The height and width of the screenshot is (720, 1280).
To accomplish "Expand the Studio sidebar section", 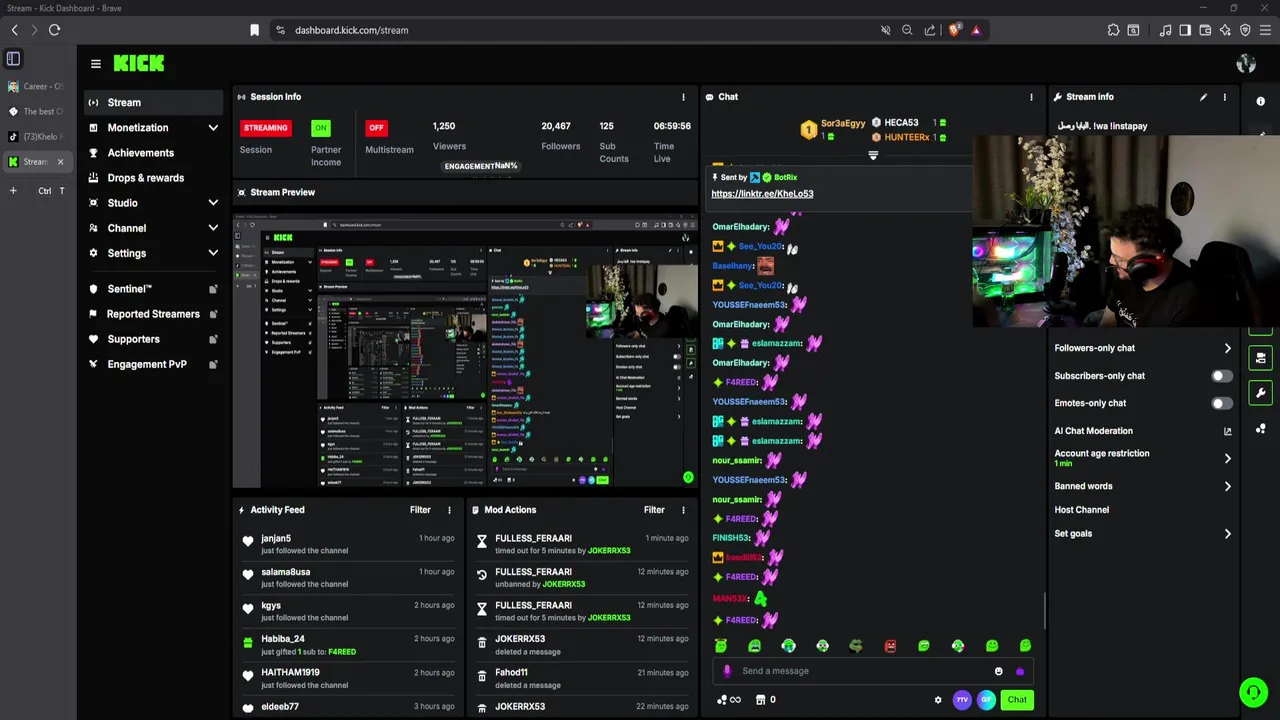I will pyautogui.click(x=212, y=203).
